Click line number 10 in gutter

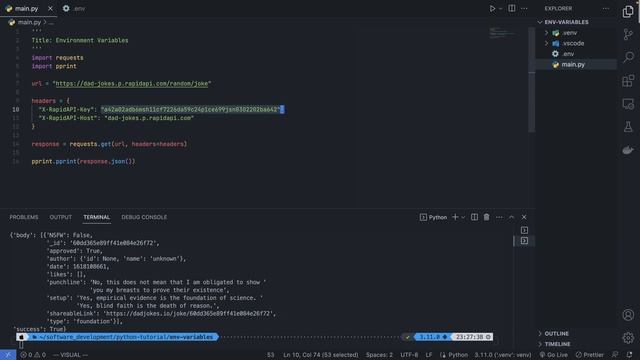(16, 109)
